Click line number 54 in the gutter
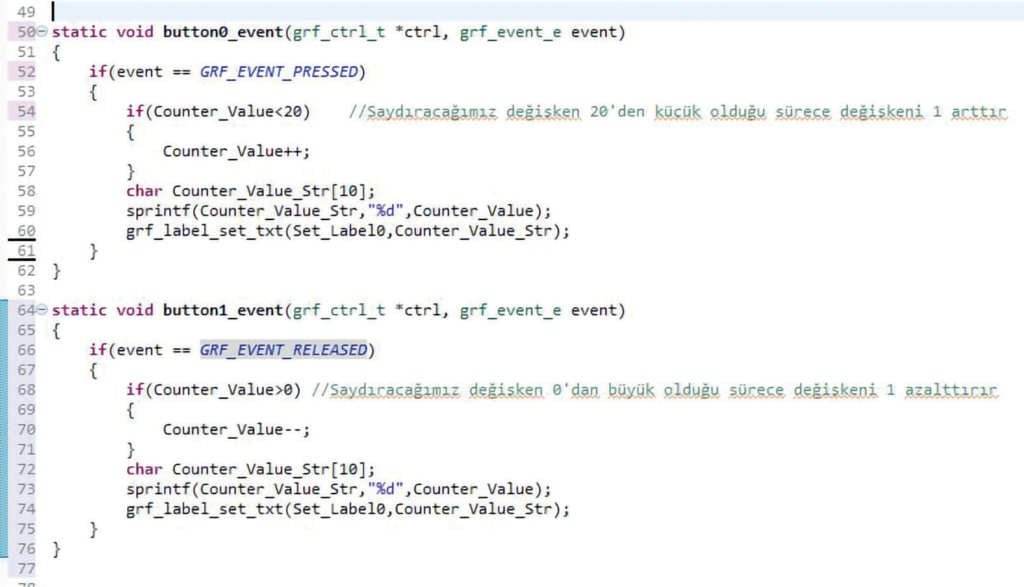 26,112
